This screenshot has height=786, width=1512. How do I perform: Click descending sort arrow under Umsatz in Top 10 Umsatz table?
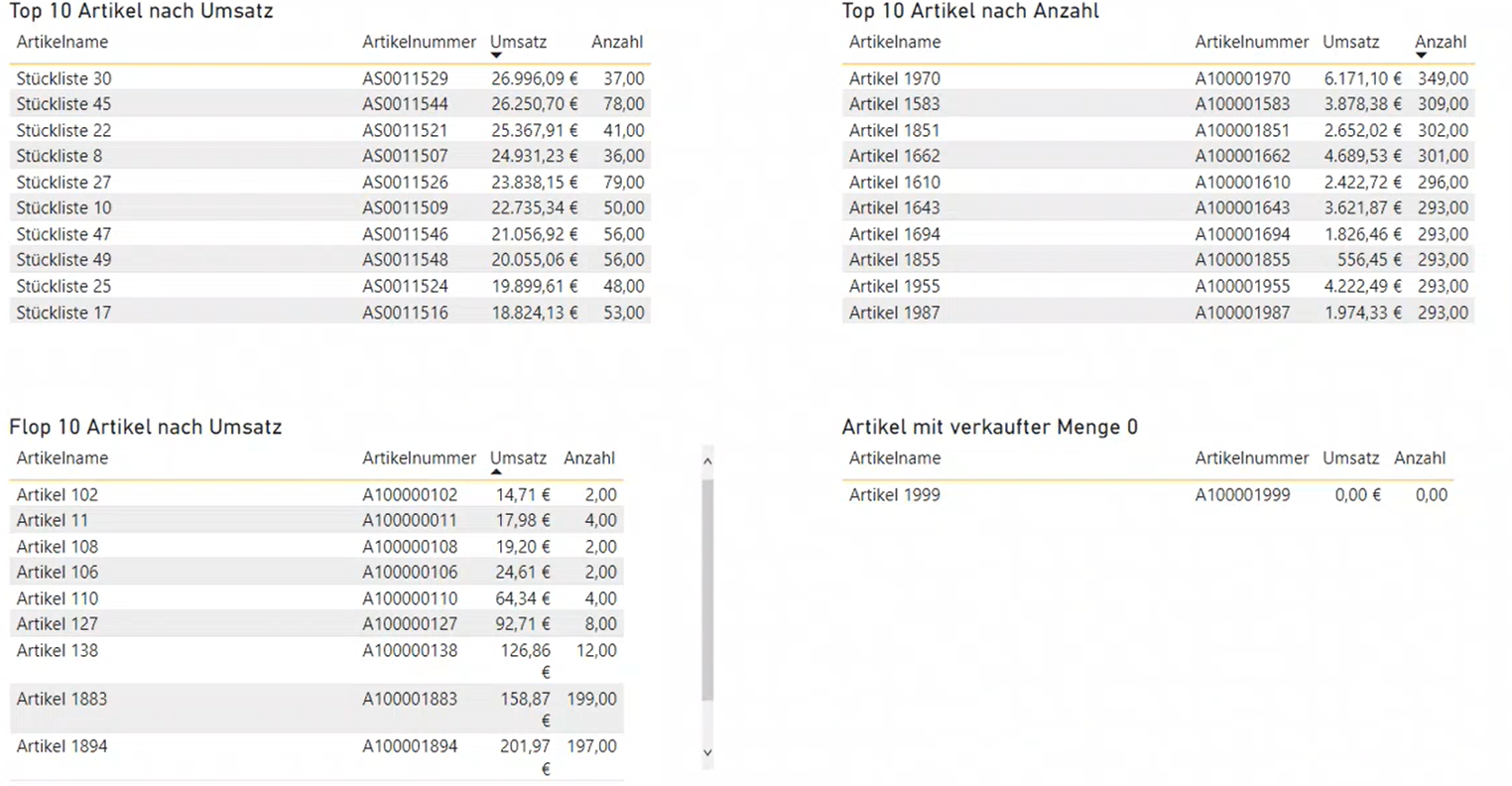point(496,56)
